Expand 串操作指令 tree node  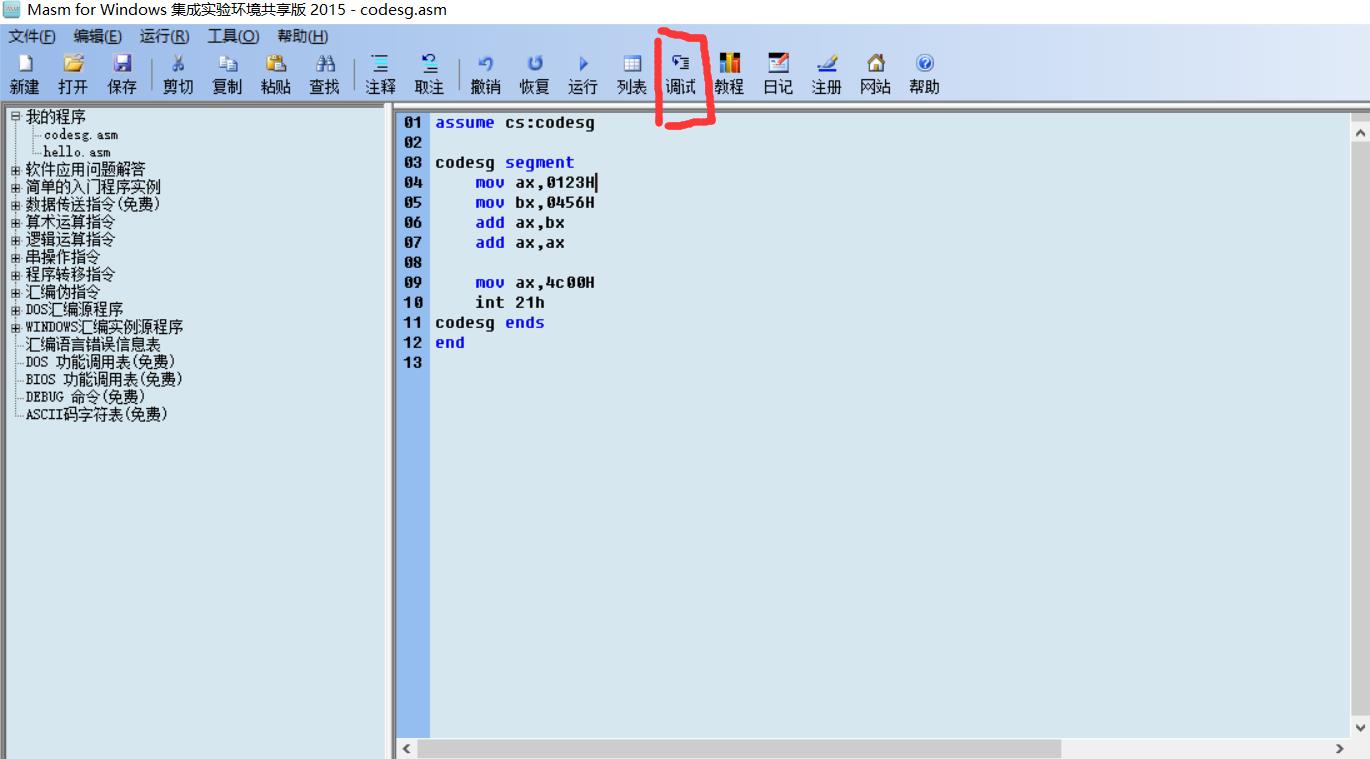tap(15, 257)
